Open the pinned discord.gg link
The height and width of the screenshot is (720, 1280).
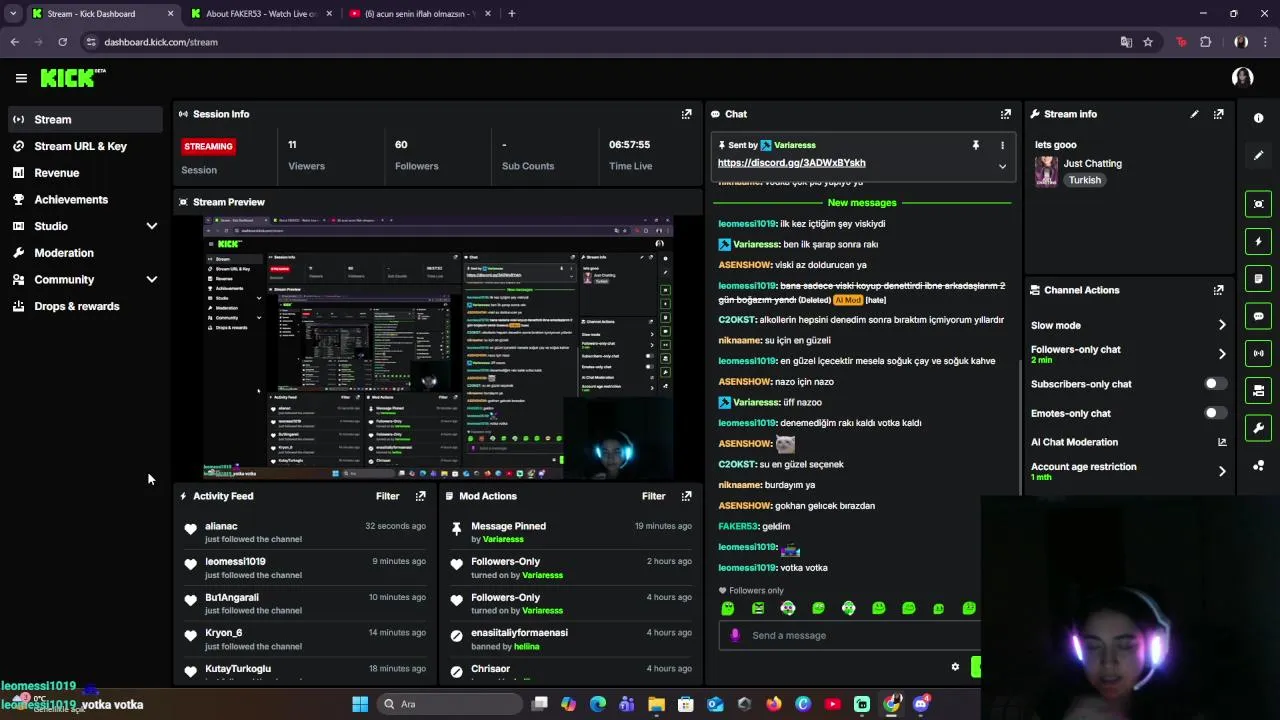tap(791, 163)
